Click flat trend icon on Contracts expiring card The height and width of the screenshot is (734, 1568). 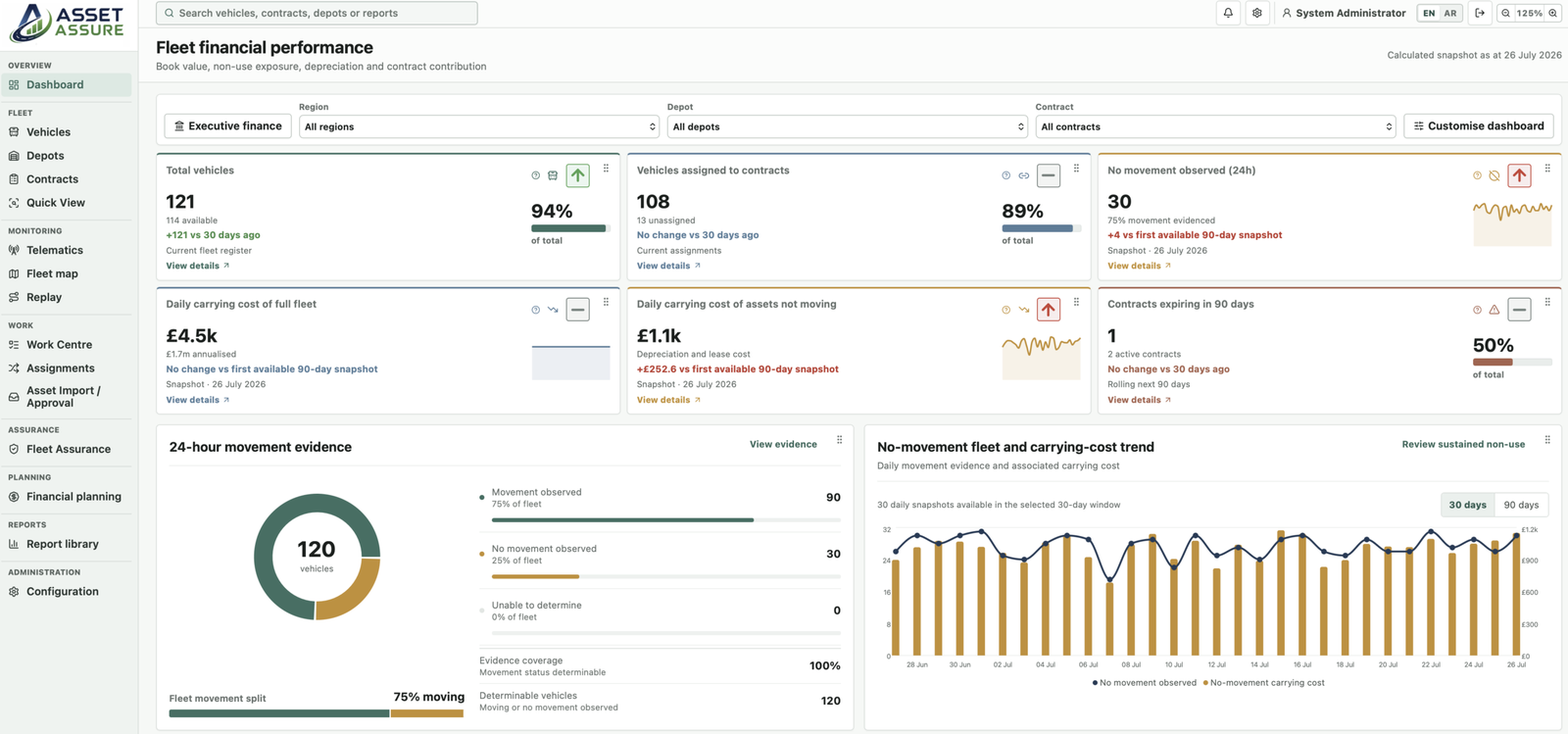[1519, 310]
